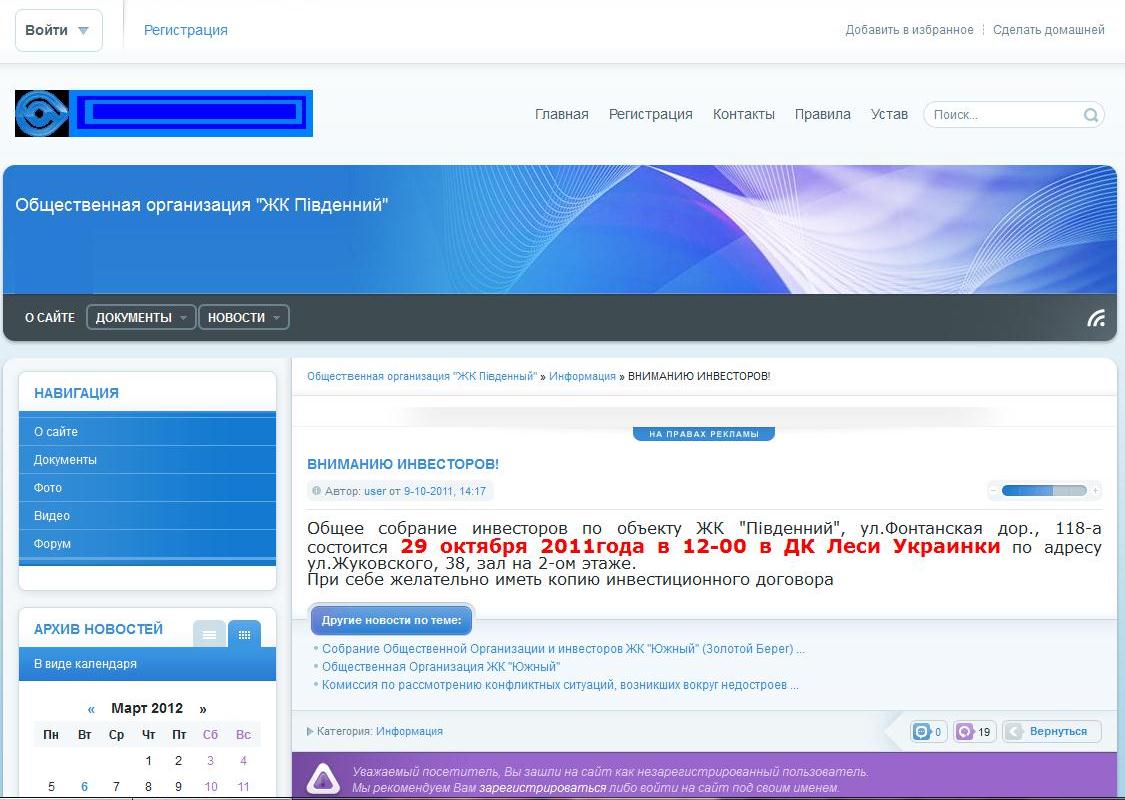Image resolution: width=1125 pixels, height=800 pixels.
Task: Click the article rating bar
Action: (x=1043, y=491)
